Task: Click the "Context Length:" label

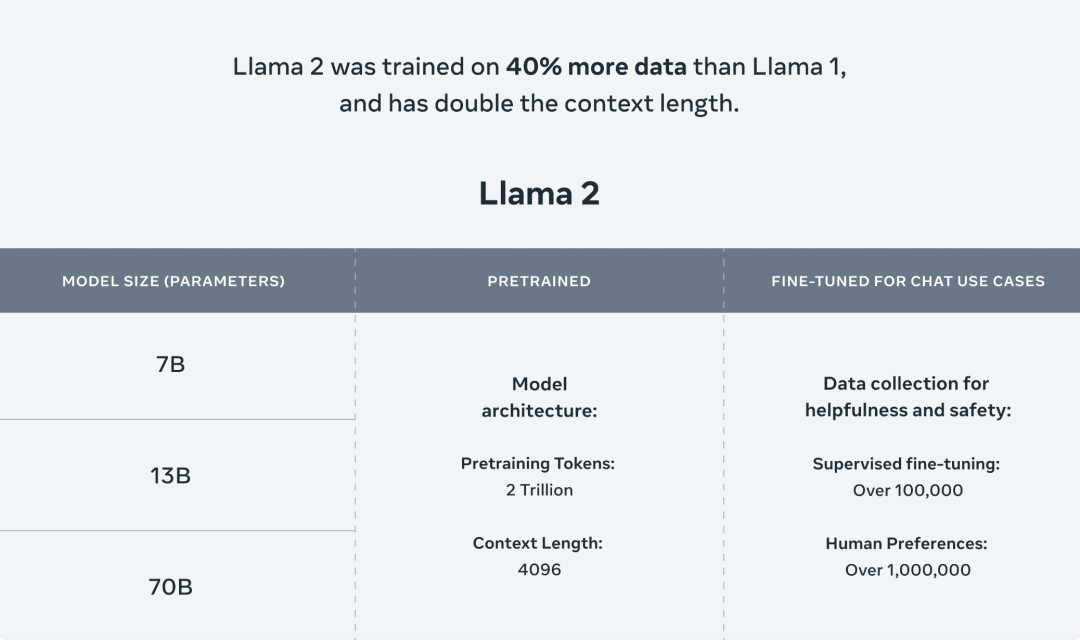Action: [538, 543]
